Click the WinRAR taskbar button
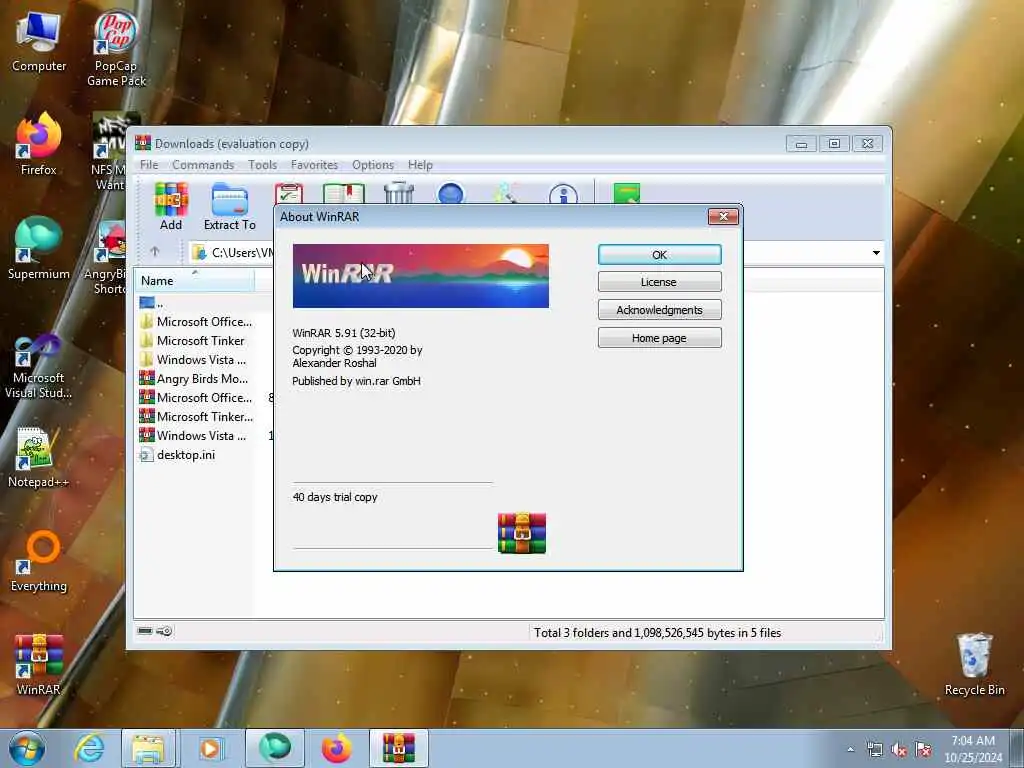 (399, 748)
